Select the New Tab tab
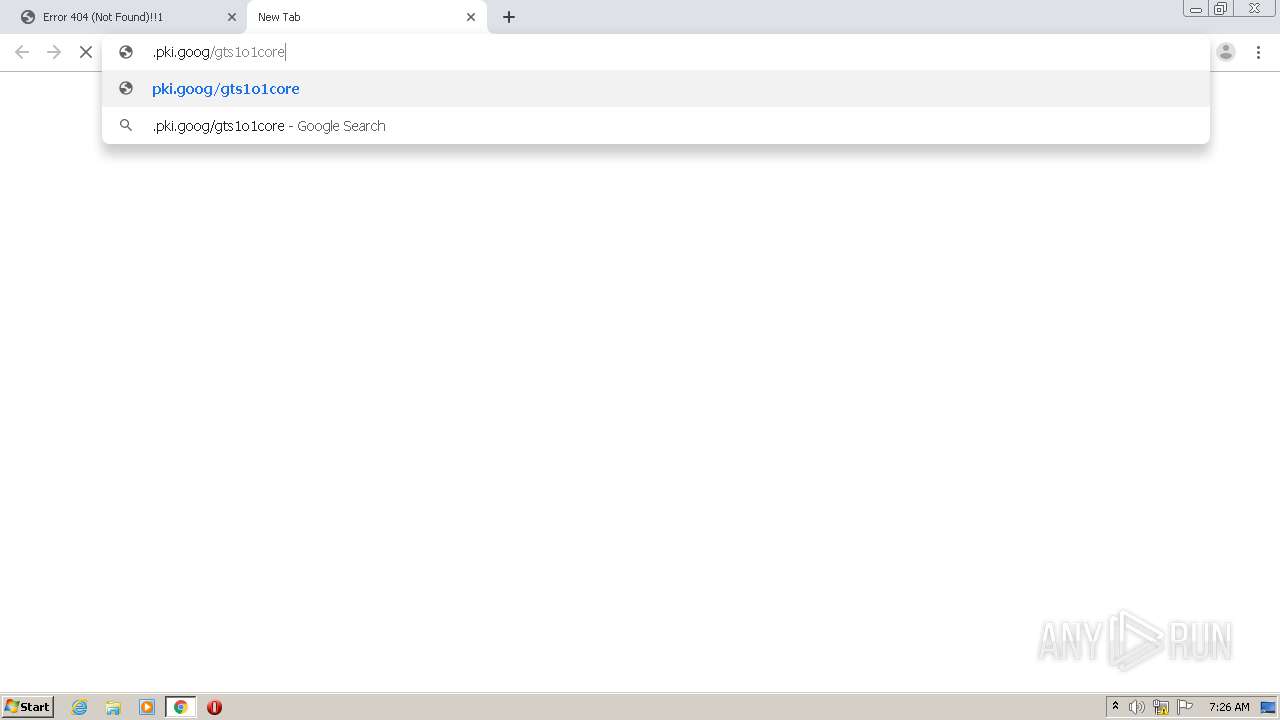This screenshot has width=1280, height=720. pos(366,17)
